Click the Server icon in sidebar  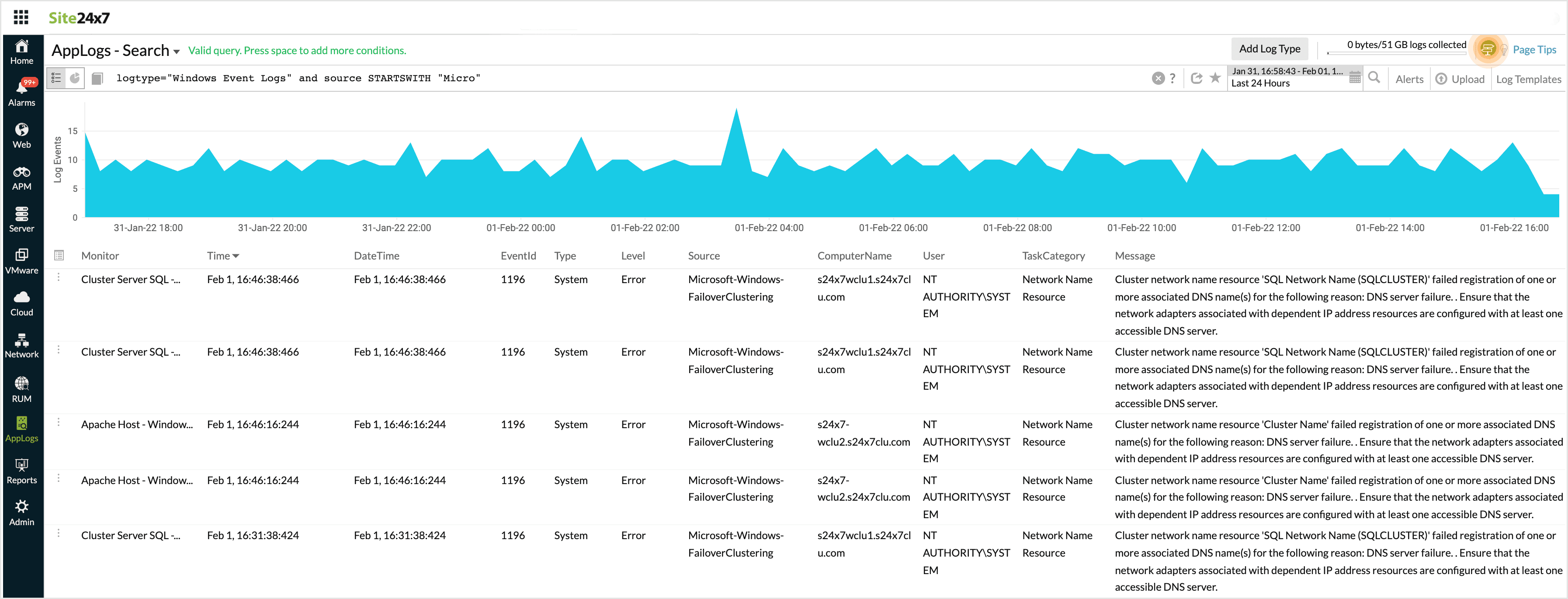click(x=22, y=218)
